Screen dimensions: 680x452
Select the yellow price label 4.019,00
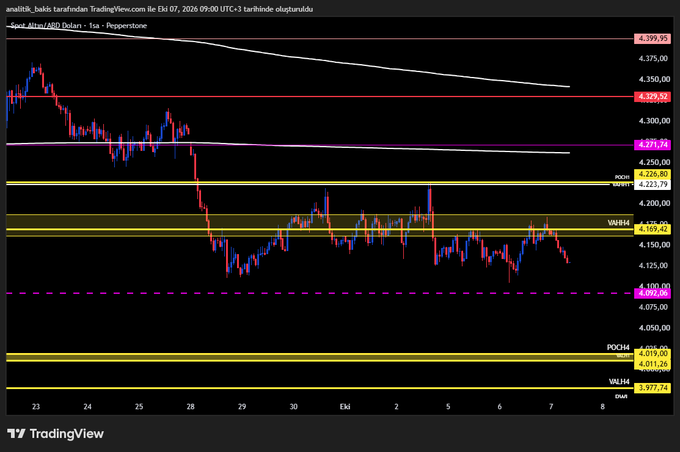(653, 354)
